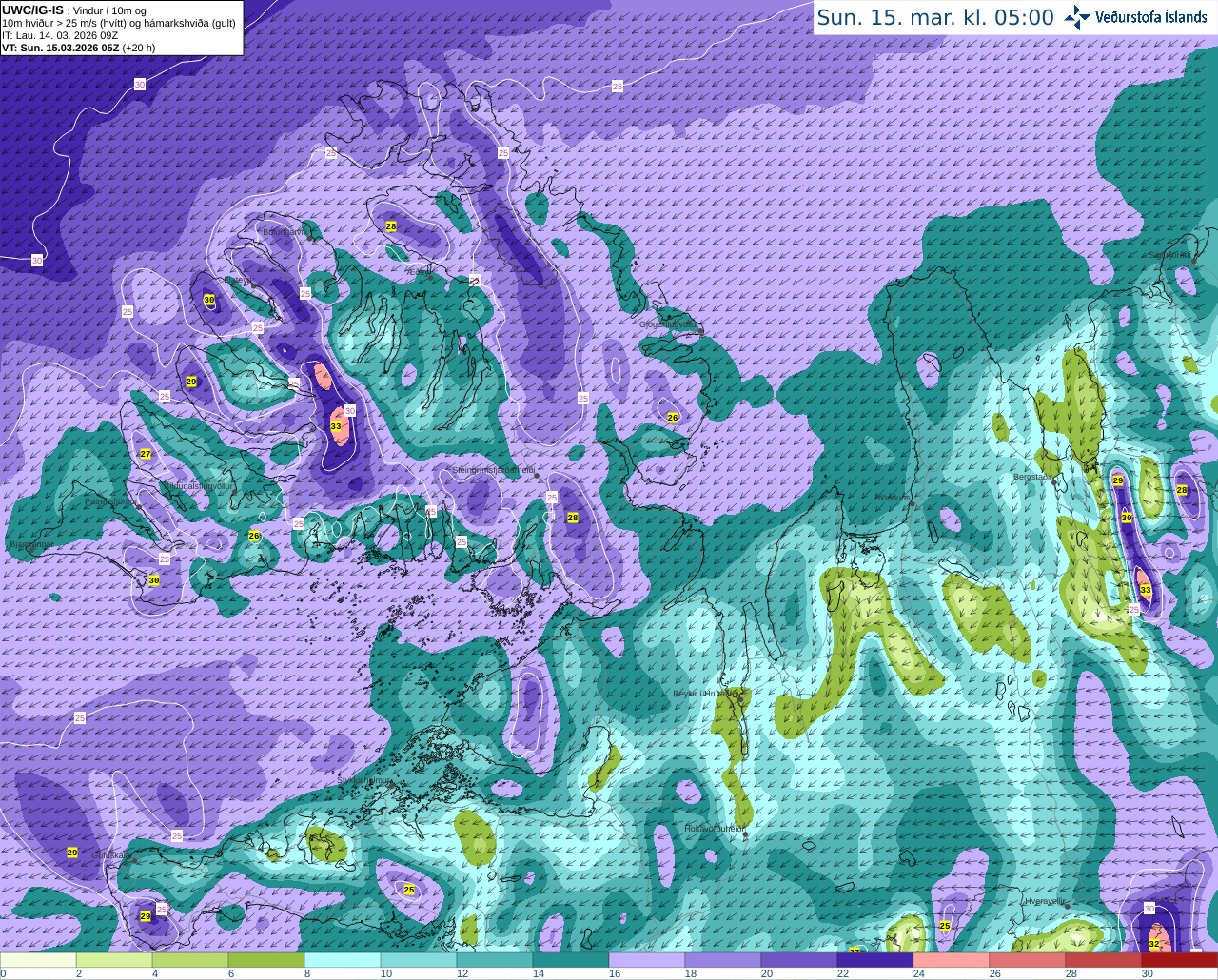Click the 28 gust marker north of Æðey

391,226
